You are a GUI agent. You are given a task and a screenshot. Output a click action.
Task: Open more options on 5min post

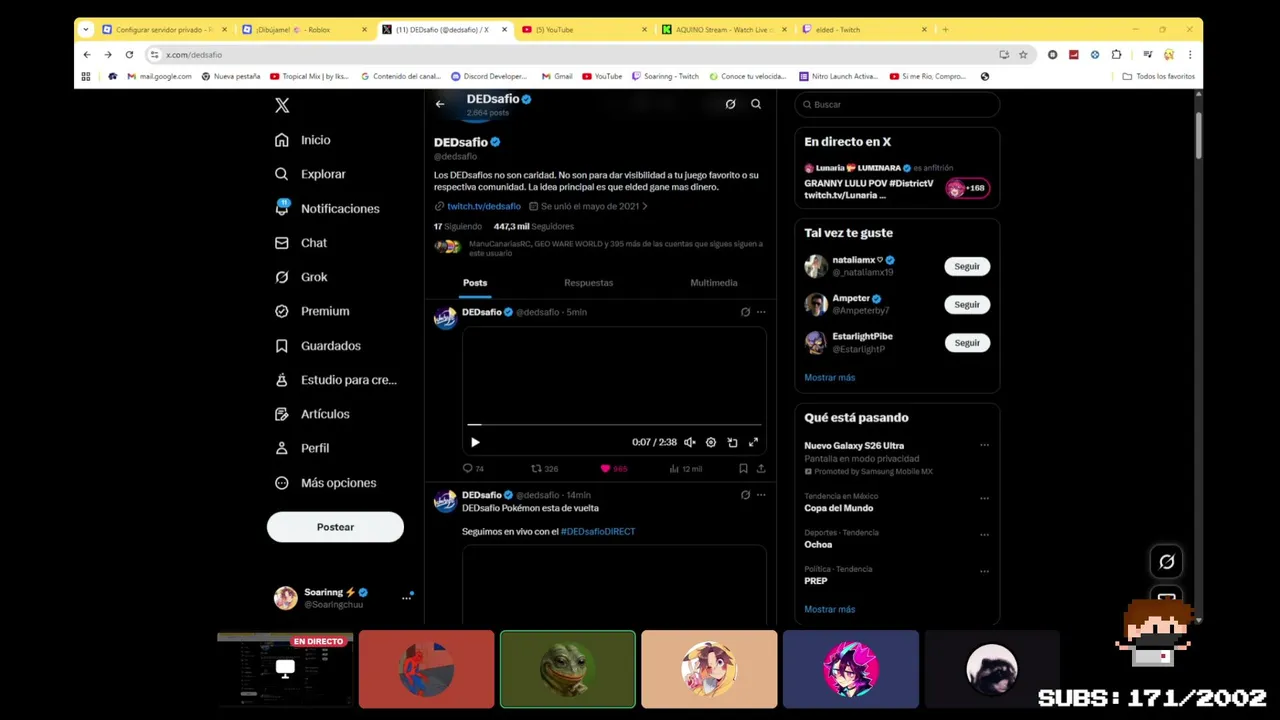click(x=761, y=312)
